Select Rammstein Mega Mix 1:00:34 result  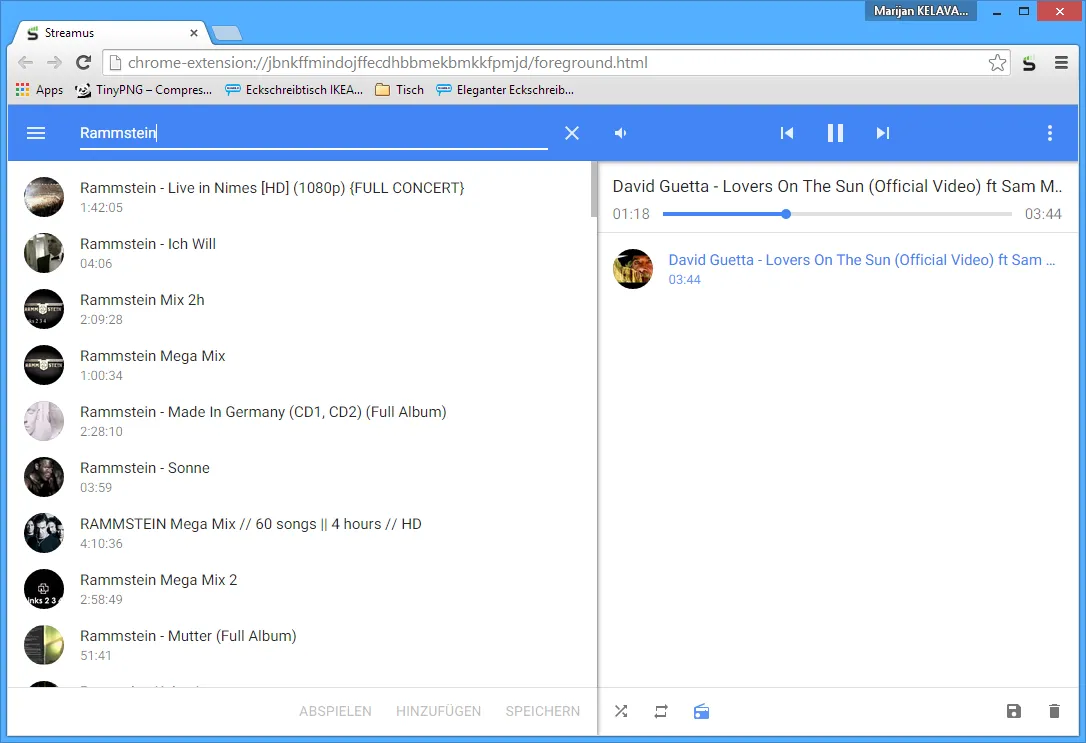pos(299,365)
